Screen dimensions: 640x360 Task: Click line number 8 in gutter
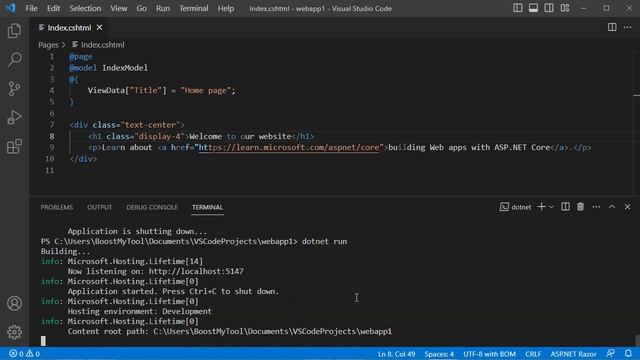coord(52,136)
